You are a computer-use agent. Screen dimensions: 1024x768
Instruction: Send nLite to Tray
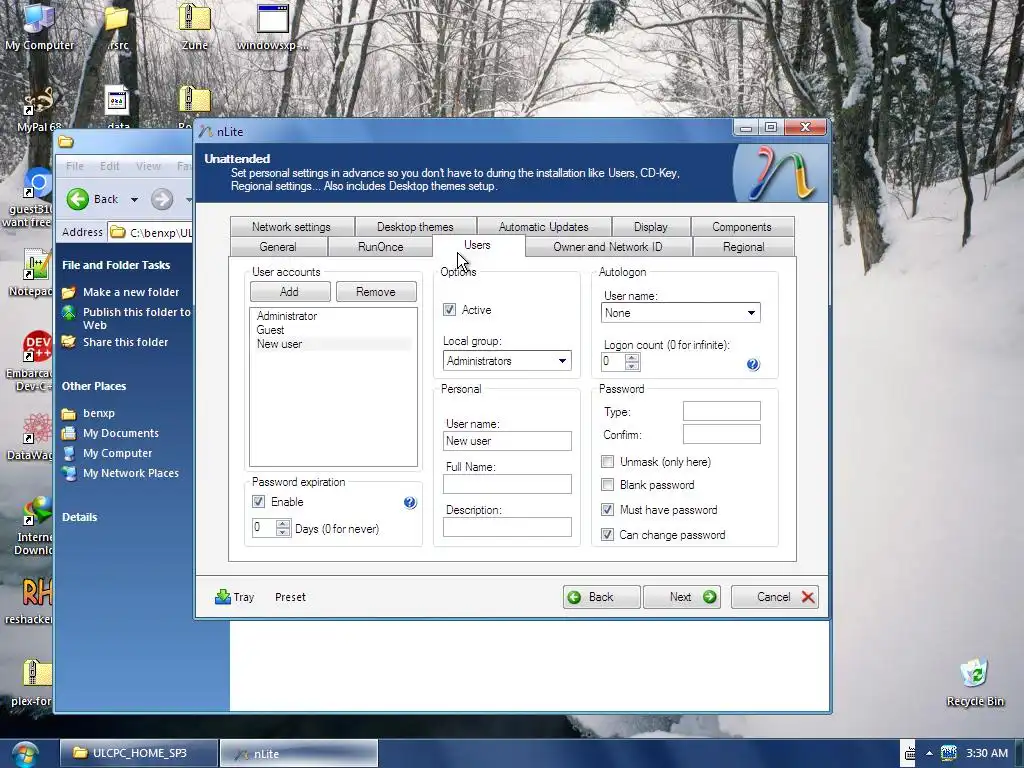(234, 597)
